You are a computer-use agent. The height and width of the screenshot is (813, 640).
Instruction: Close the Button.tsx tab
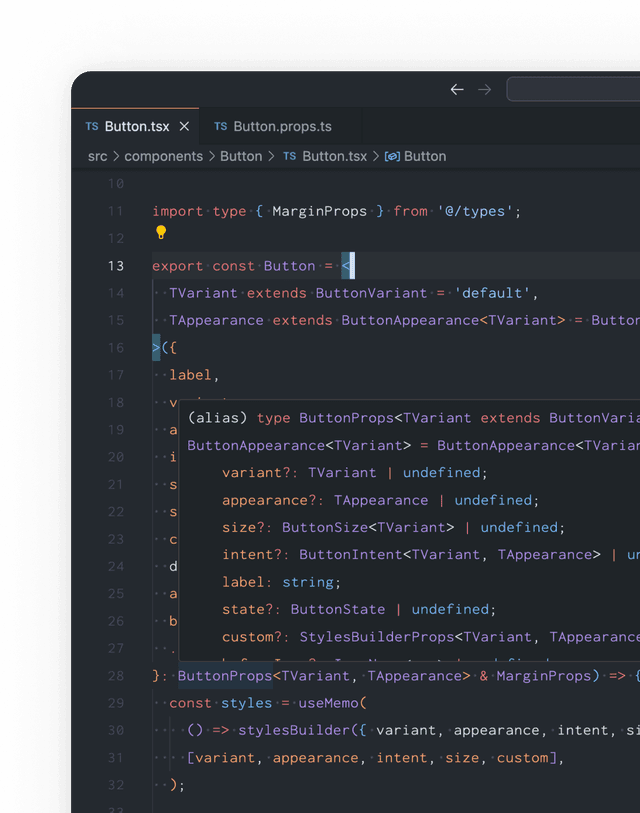tap(185, 126)
